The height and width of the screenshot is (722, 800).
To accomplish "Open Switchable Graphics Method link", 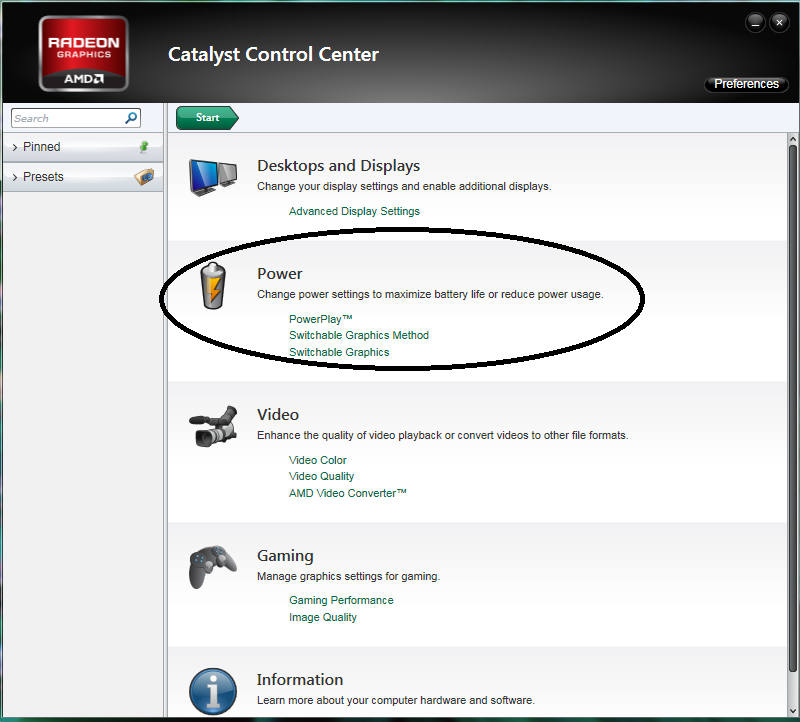I will click(359, 335).
